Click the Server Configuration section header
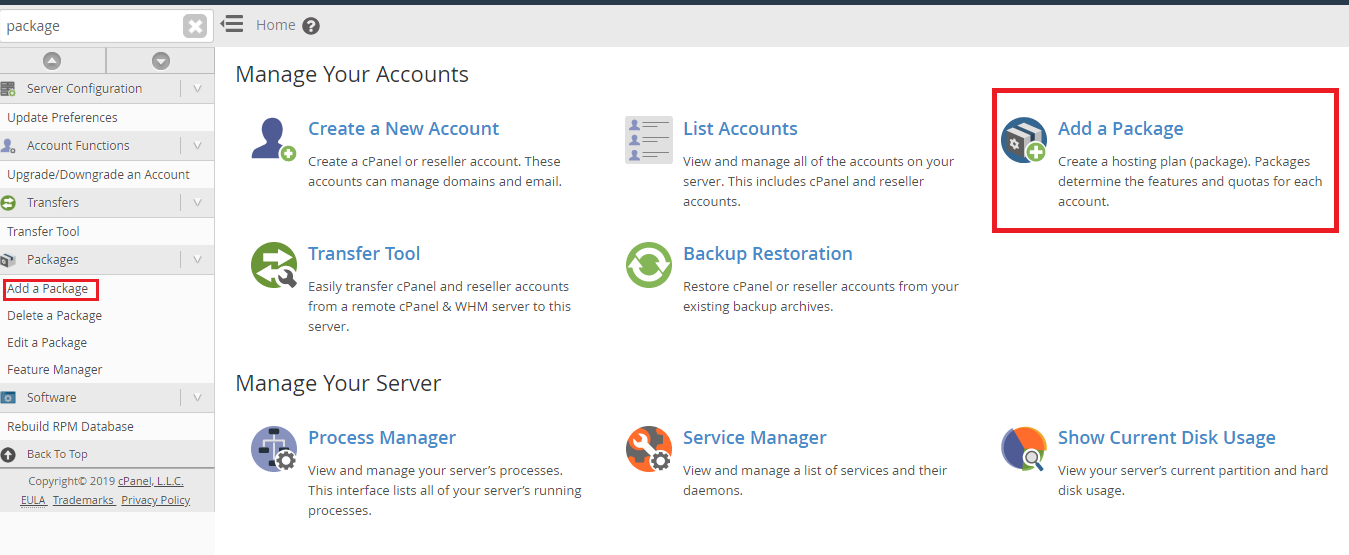This screenshot has width=1349, height=555. click(x=107, y=89)
